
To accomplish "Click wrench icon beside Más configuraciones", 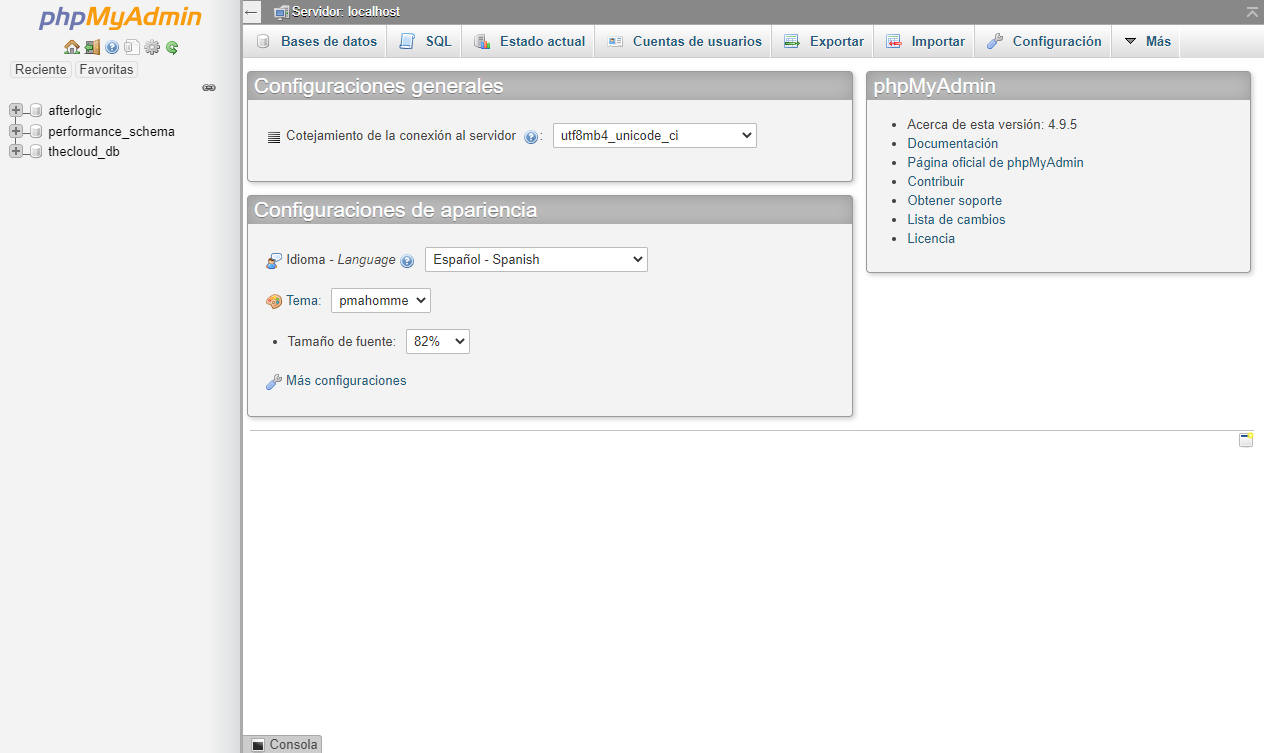I will click(x=274, y=381).
